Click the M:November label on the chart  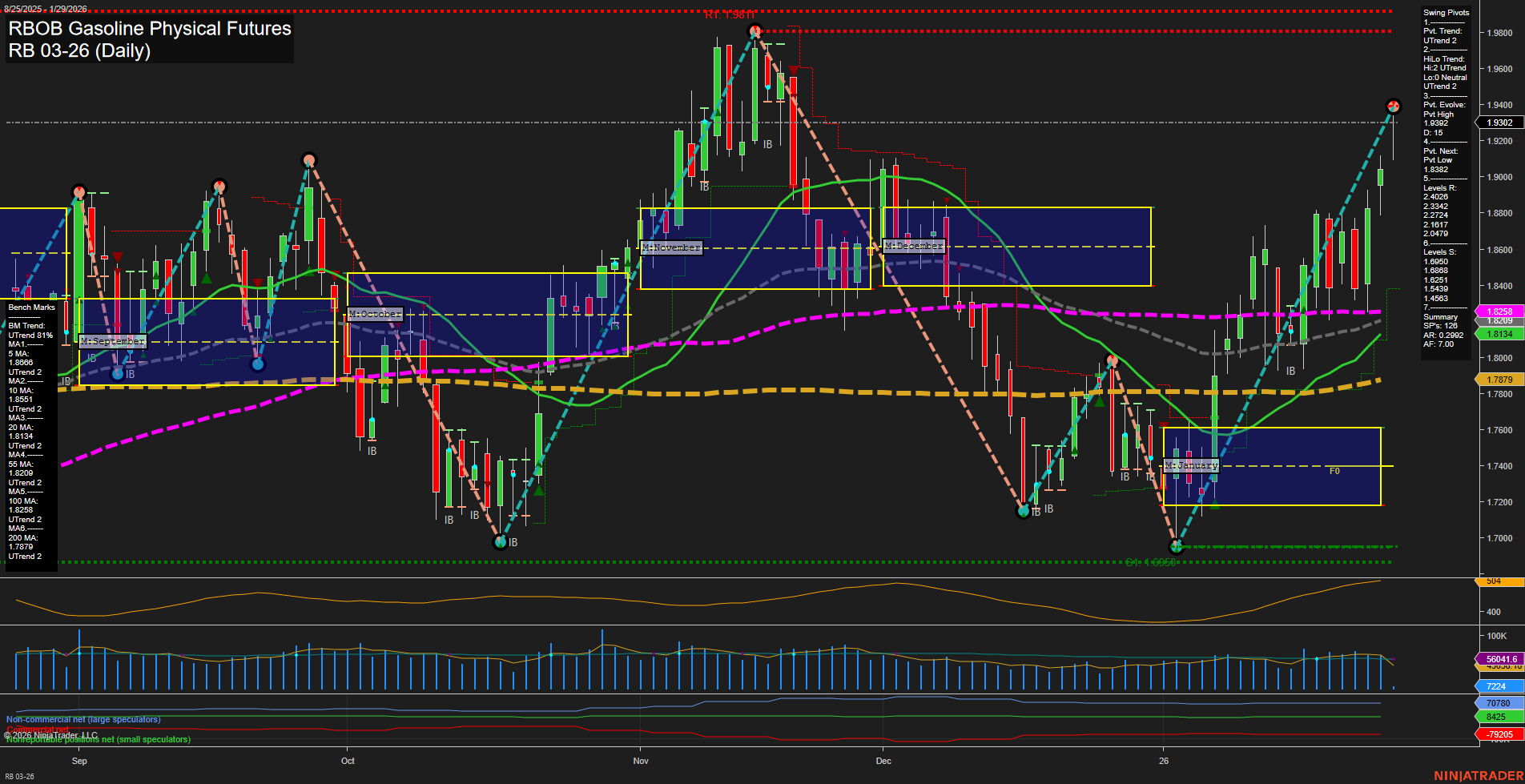pos(671,247)
